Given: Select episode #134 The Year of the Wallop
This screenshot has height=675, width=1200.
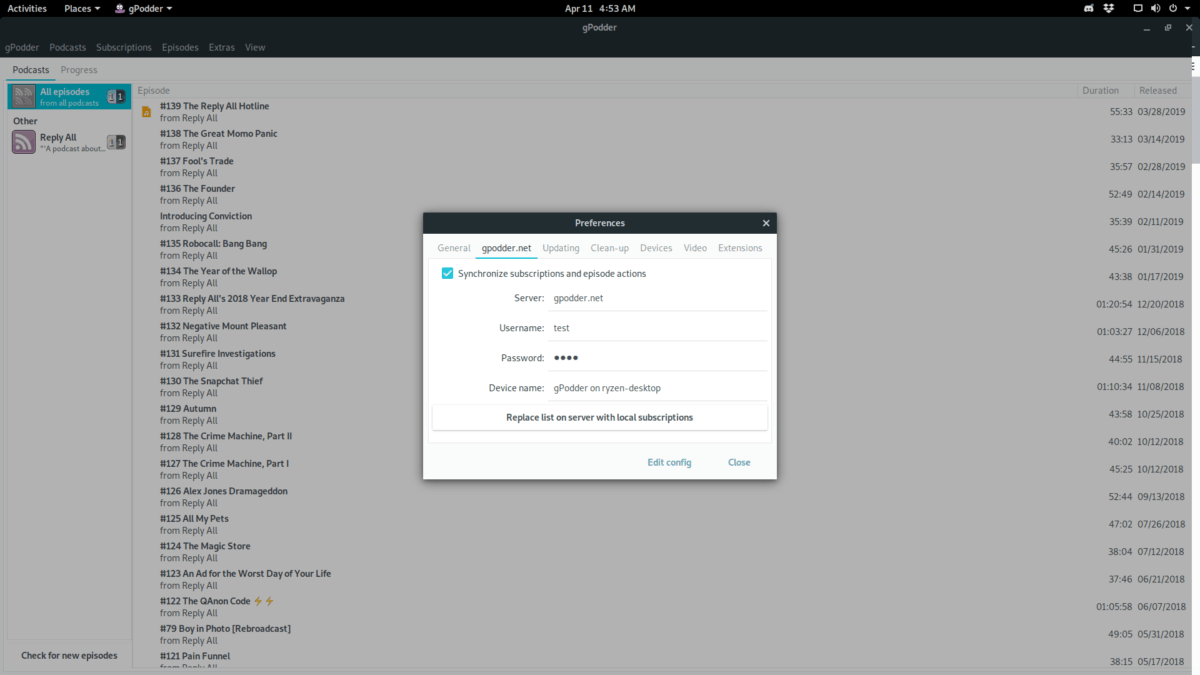Looking at the screenshot, I should point(662,277).
